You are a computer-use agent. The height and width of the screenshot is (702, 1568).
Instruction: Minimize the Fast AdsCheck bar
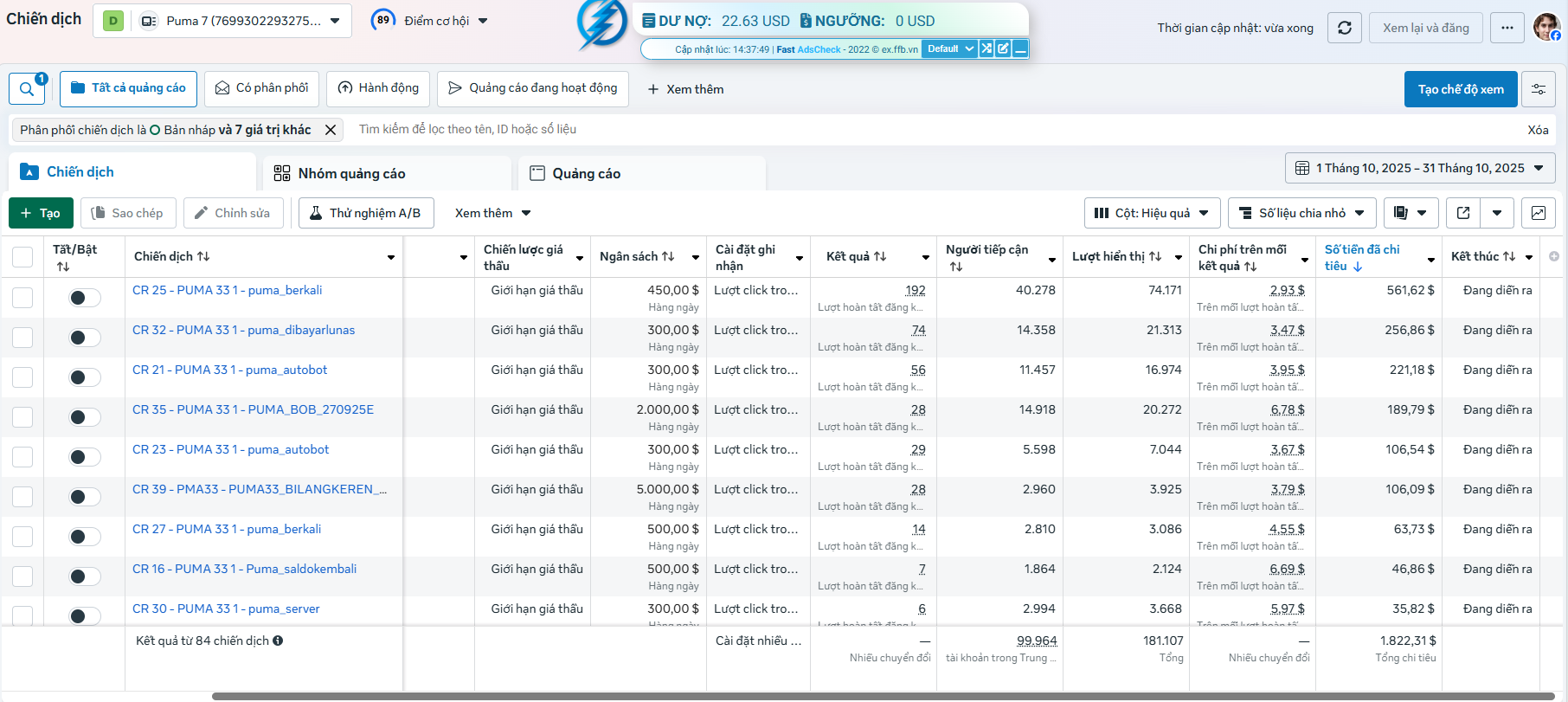coord(1020,48)
